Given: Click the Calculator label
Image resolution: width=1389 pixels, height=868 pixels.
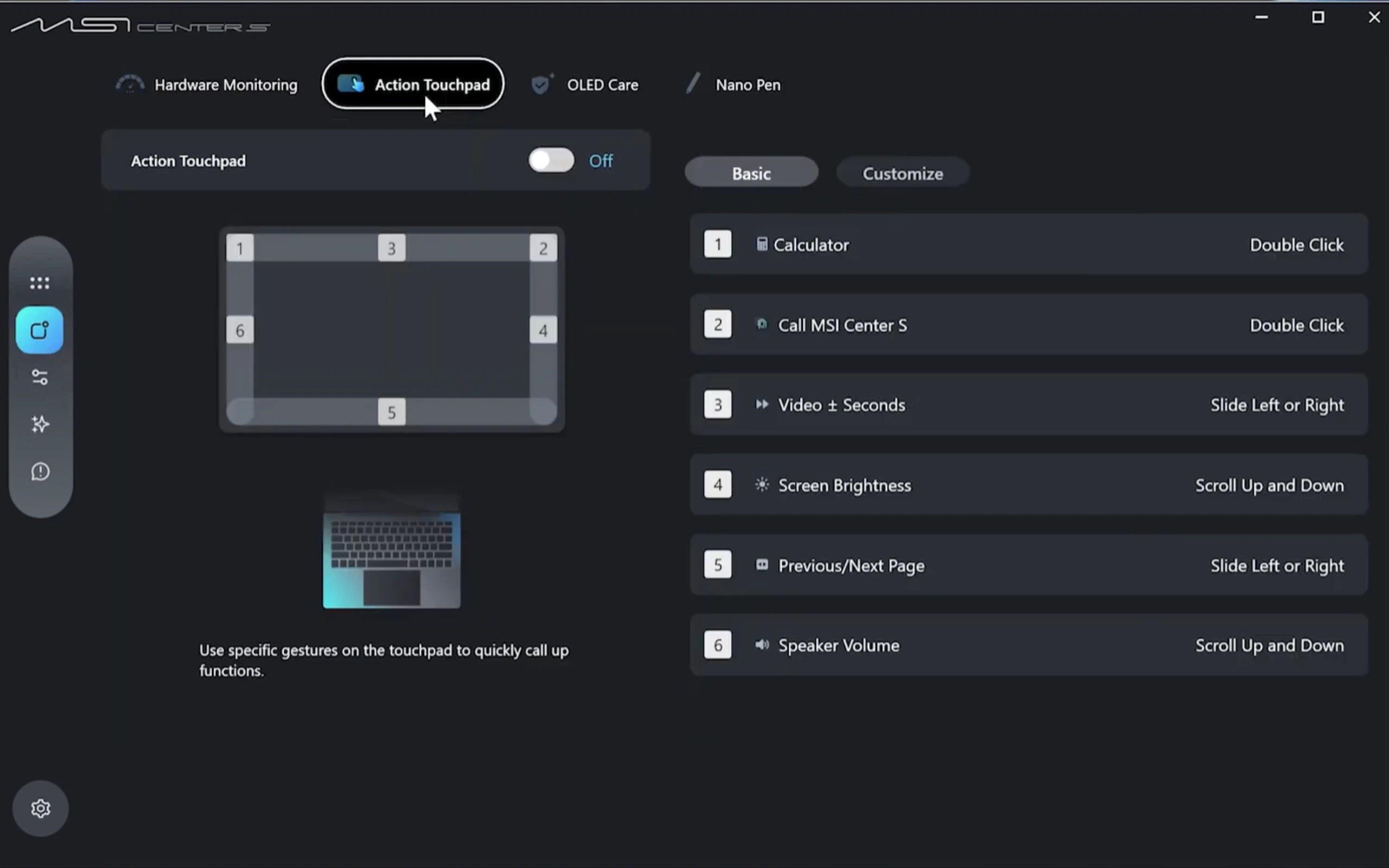Looking at the screenshot, I should [811, 245].
